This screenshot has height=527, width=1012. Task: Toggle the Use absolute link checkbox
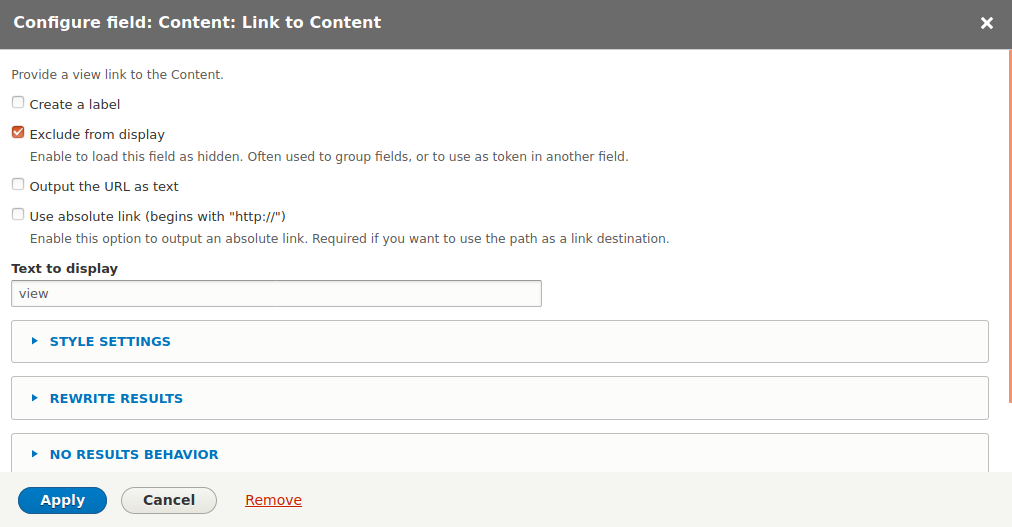click(x=18, y=215)
